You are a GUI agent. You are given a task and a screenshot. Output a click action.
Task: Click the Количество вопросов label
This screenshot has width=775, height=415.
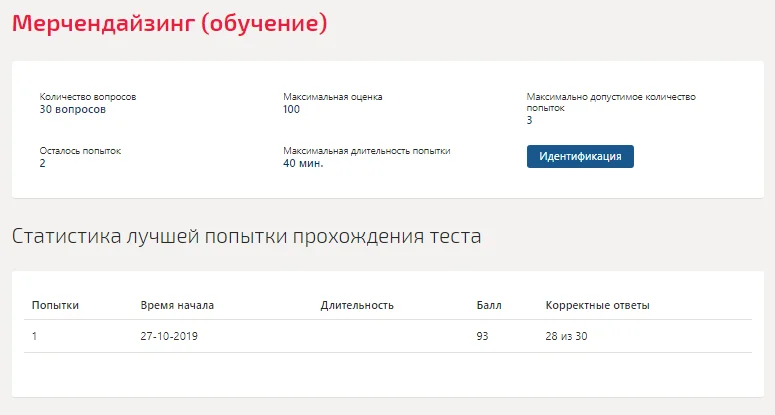click(x=88, y=97)
